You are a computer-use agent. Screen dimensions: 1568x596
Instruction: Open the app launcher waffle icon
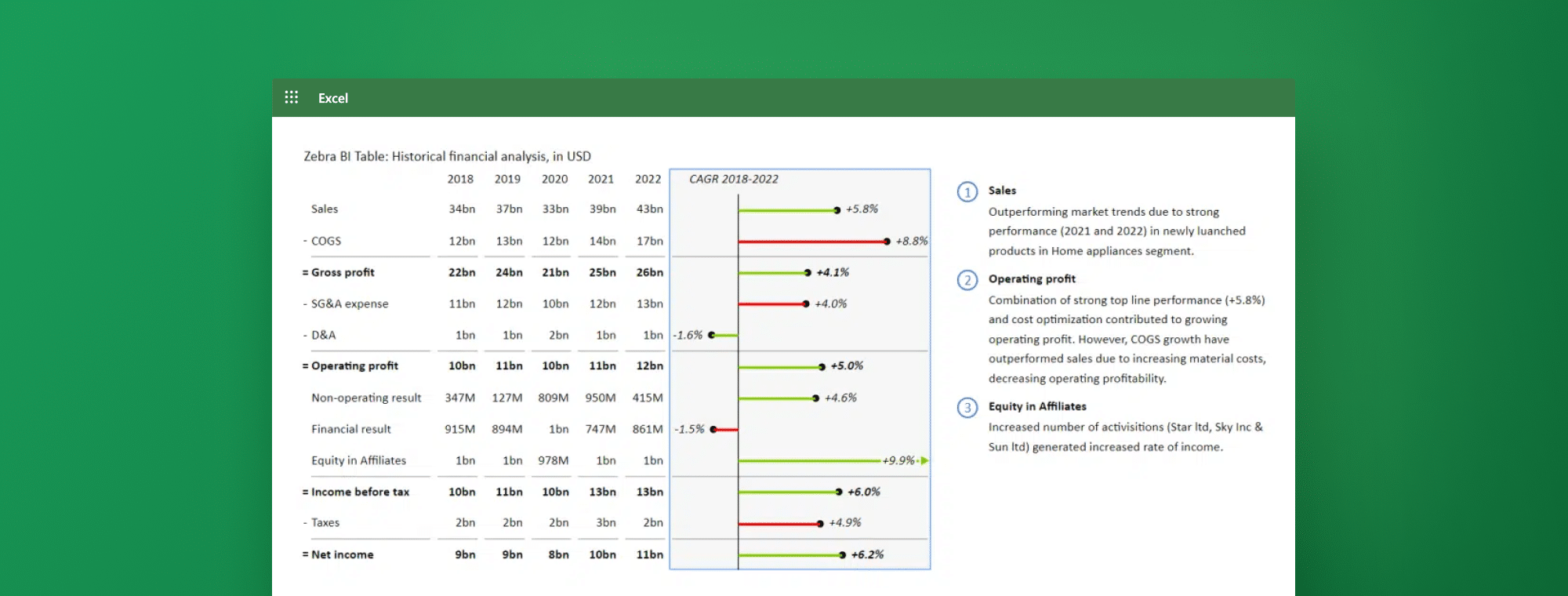pos(292,97)
